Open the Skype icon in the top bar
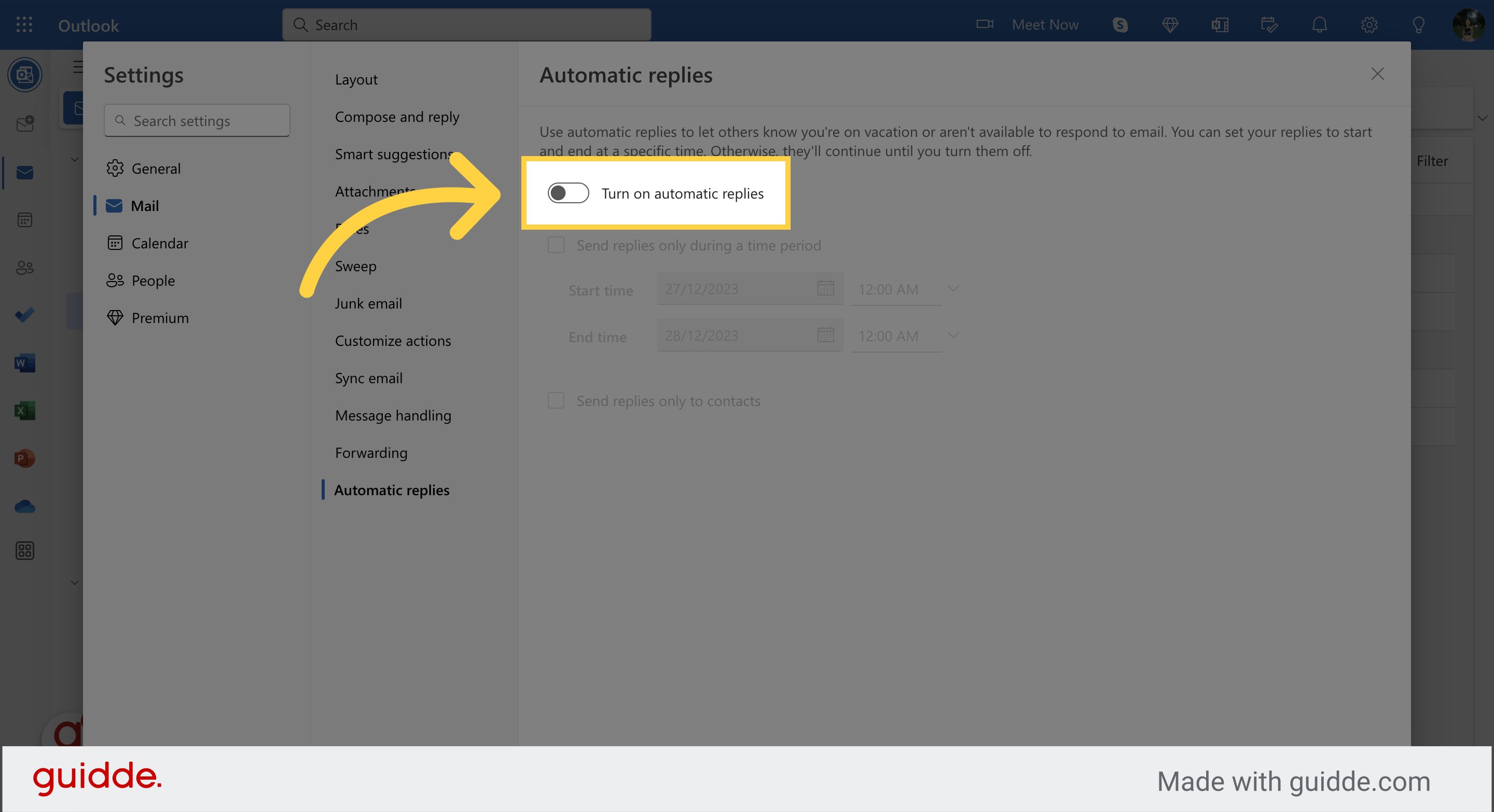The width and height of the screenshot is (1494, 812). coord(1120,25)
